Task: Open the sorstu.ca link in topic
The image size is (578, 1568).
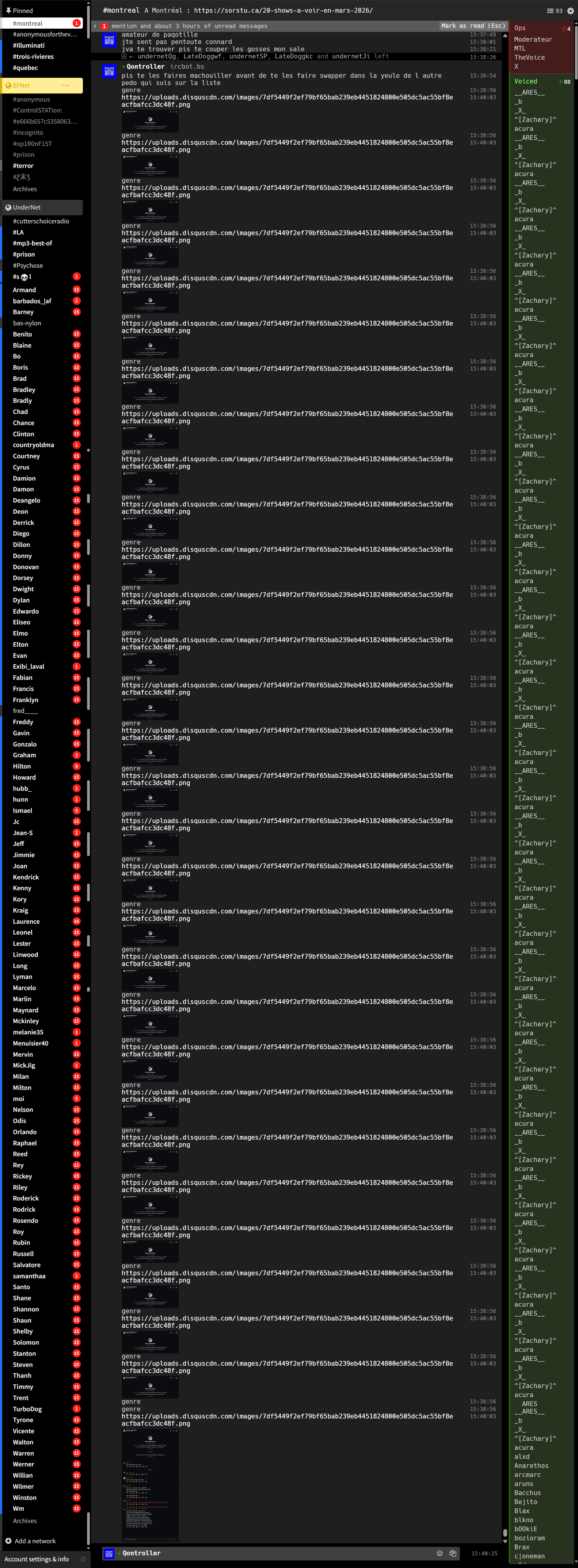Action: pyautogui.click(x=283, y=10)
